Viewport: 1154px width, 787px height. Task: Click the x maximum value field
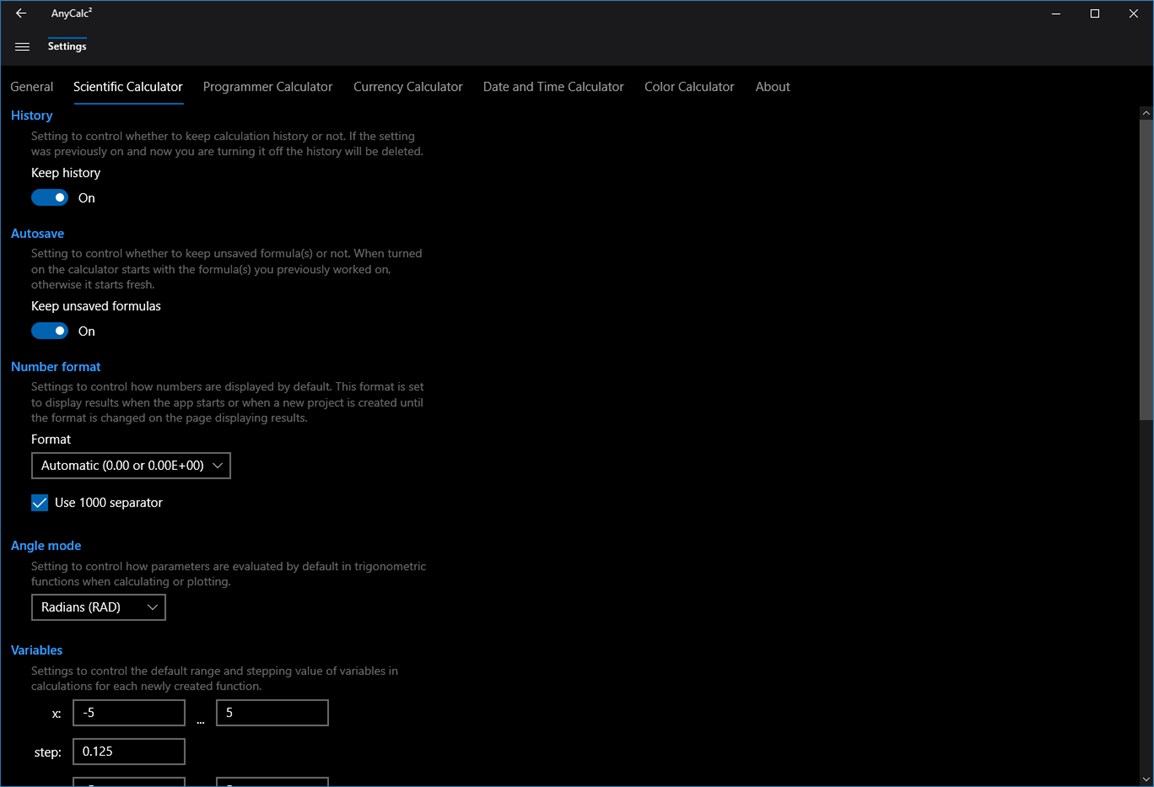click(x=272, y=712)
